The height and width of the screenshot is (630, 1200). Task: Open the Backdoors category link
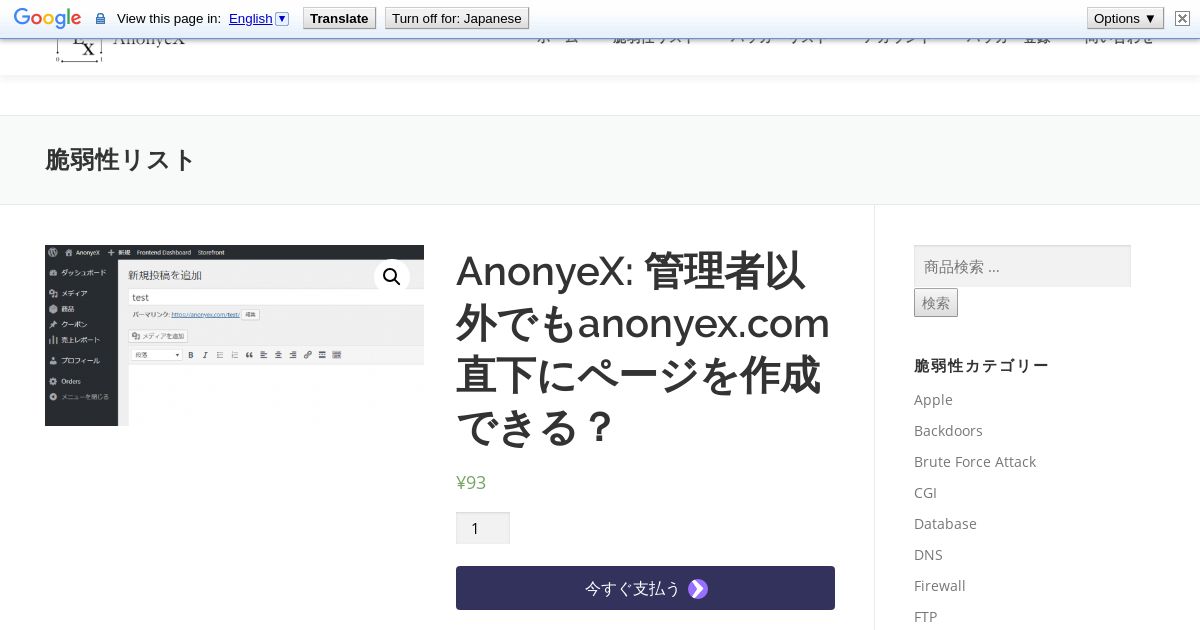pyautogui.click(x=948, y=431)
